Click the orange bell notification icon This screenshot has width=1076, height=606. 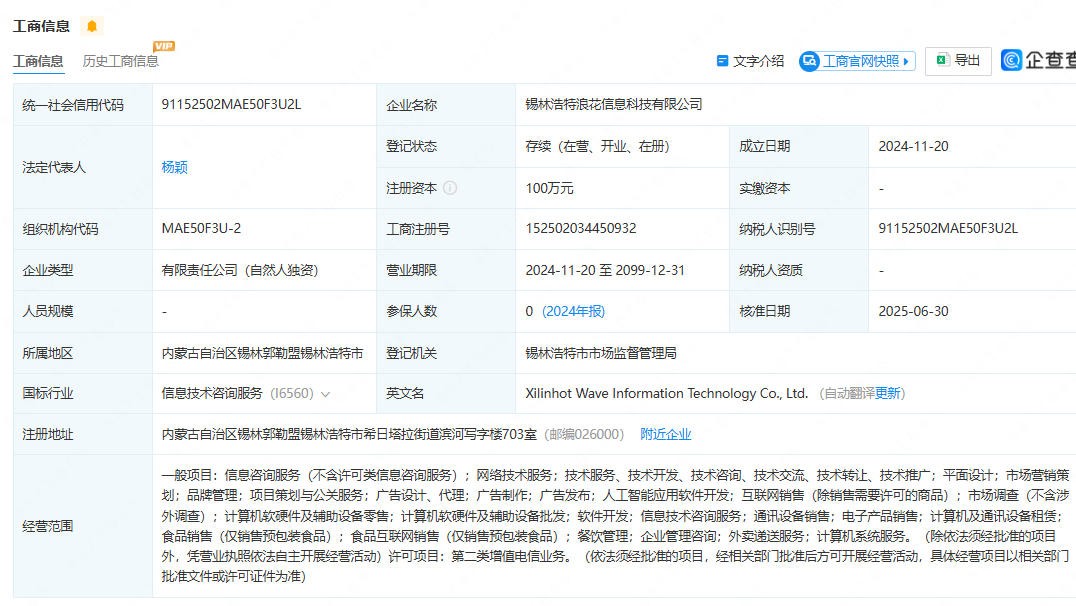[92, 26]
